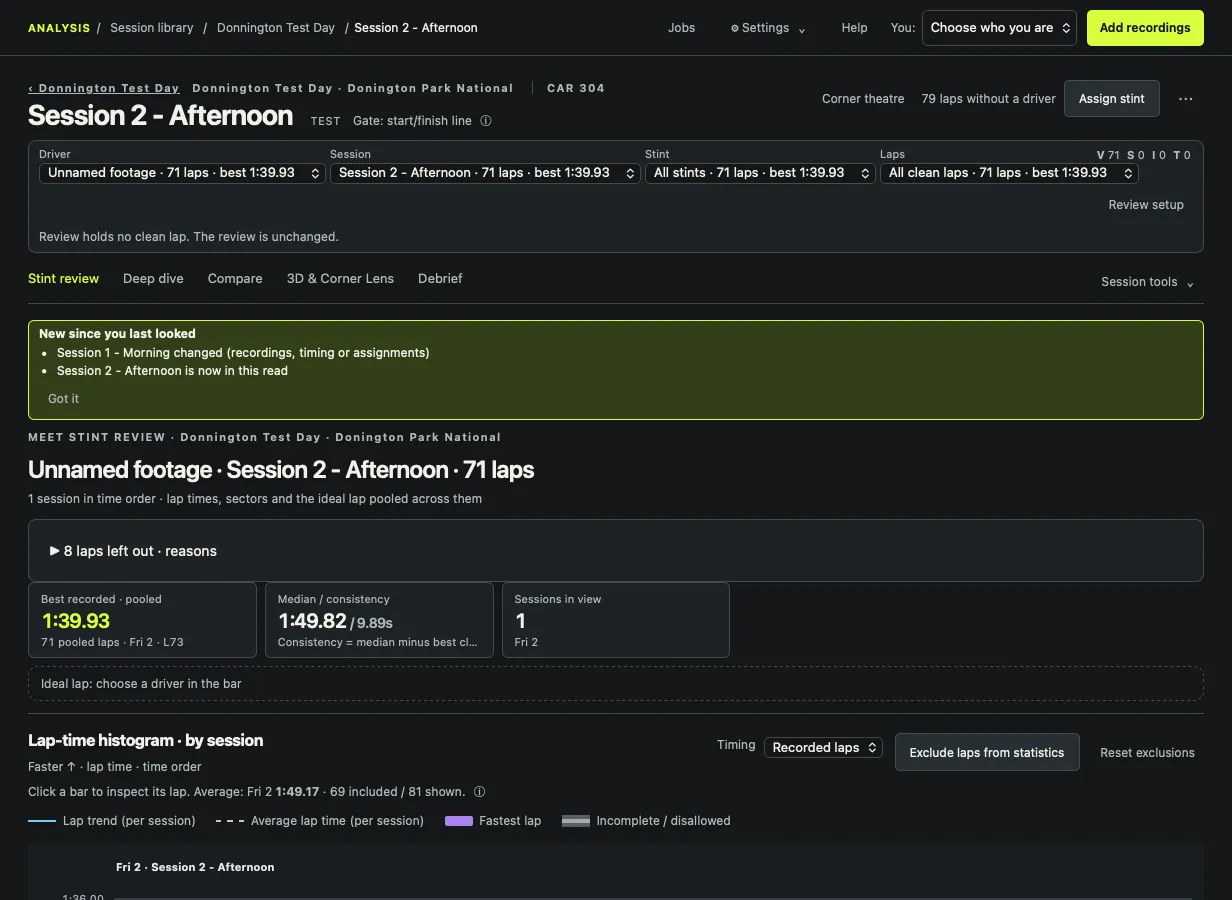The image size is (1232, 900).
Task: Click the '‹ Donnington Test Day' back link
Action: (x=104, y=88)
